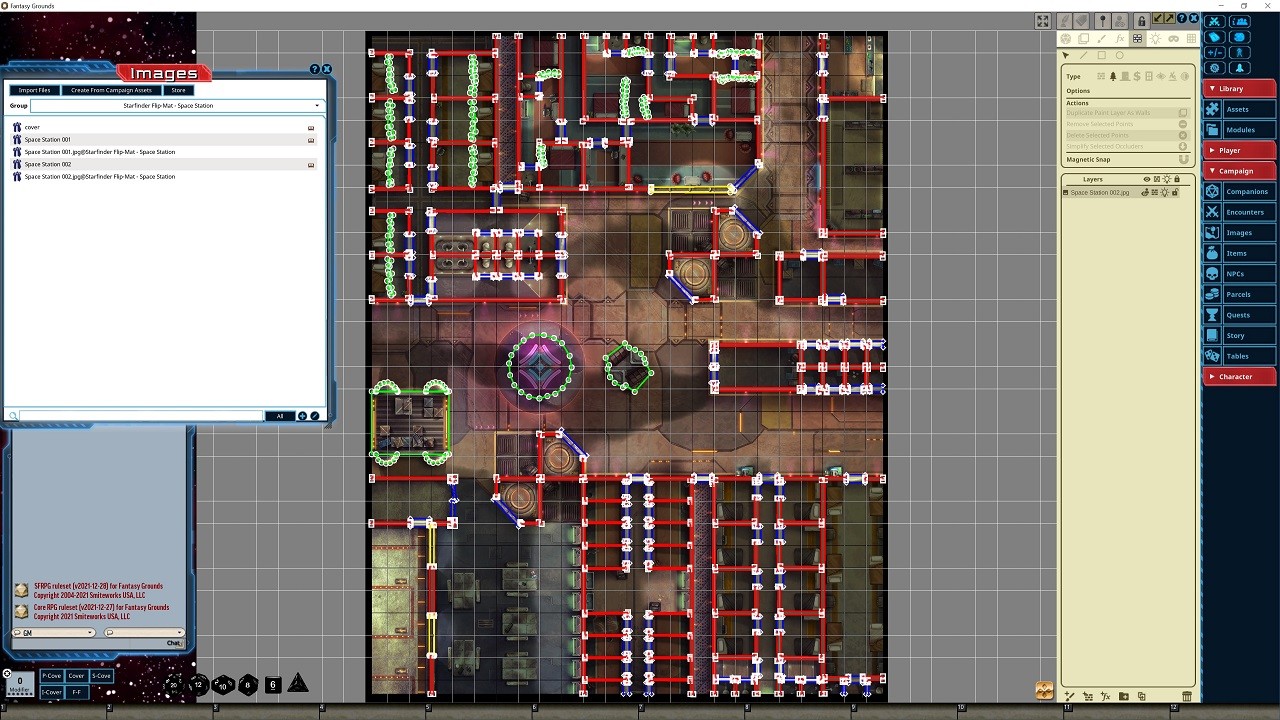The height and width of the screenshot is (720, 1280).
Task: Select the paint brush layer tool
Action: pyautogui.click(x=1102, y=38)
